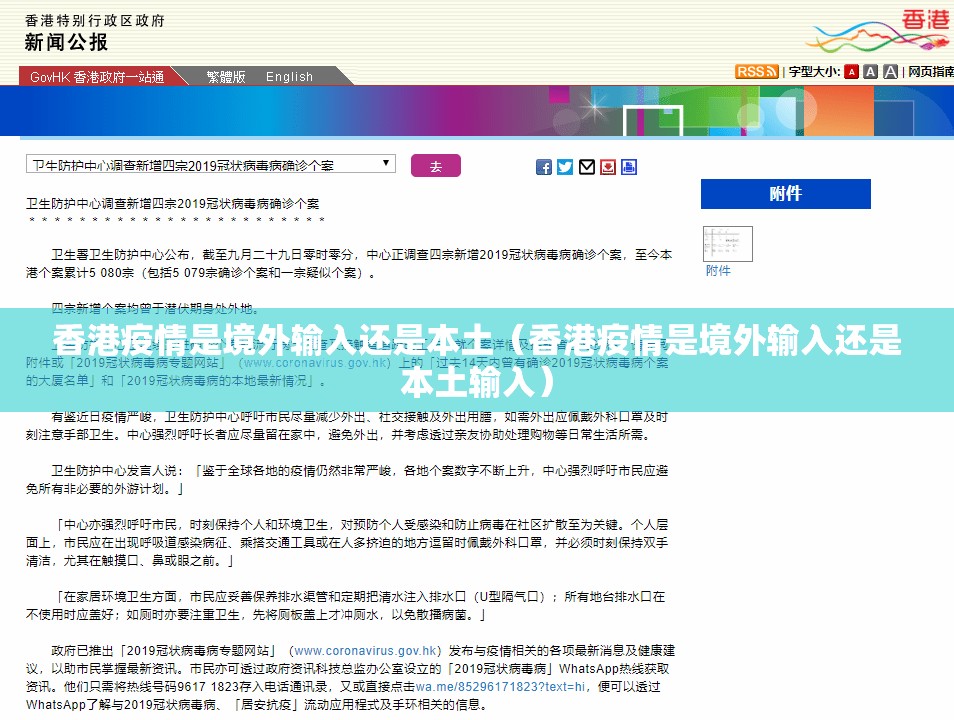Email this press release via envelope icon
The width and height of the screenshot is (954, 720).
[587, 167]
